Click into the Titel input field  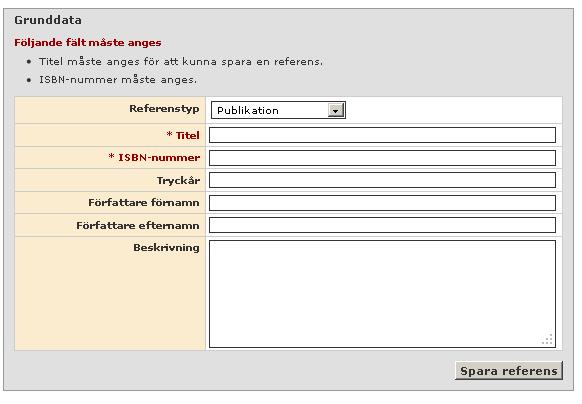pyautogui.click(x=382, y=135)
